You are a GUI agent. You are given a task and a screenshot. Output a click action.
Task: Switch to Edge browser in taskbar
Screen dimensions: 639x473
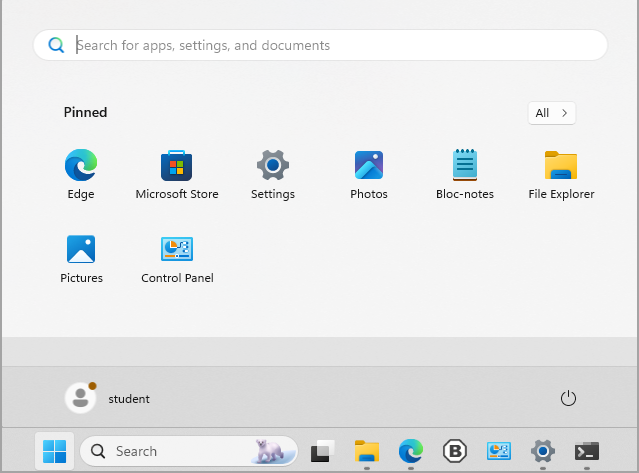click(411, 451)
